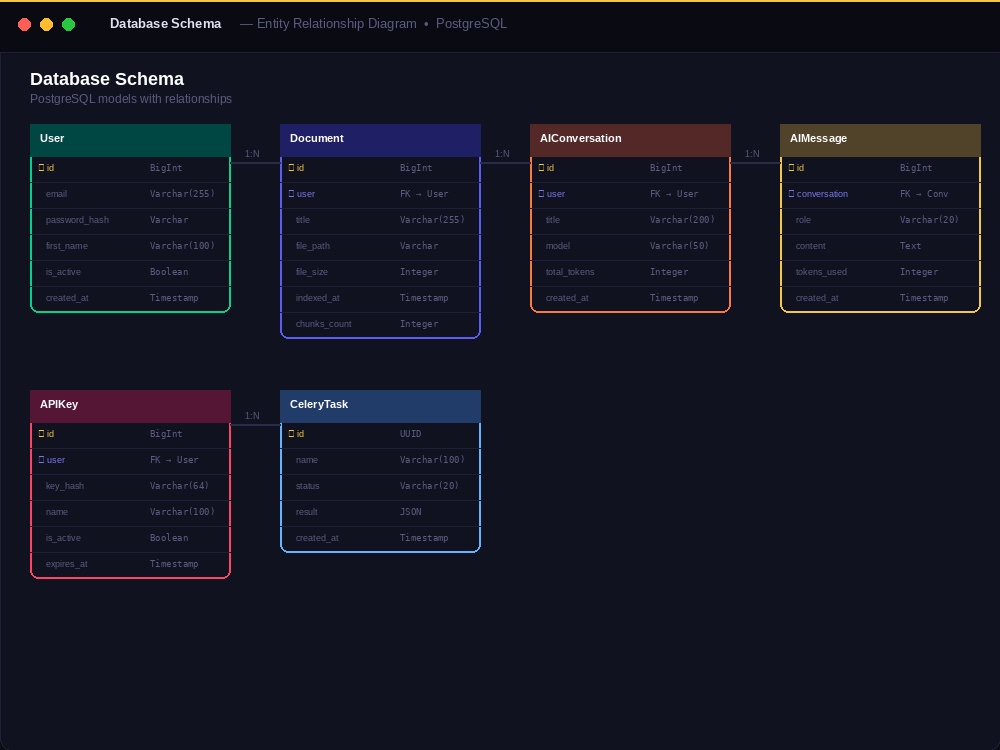The image size is (1000, 750).
Task: Select the APIKey table header
Action: point(130,406)
